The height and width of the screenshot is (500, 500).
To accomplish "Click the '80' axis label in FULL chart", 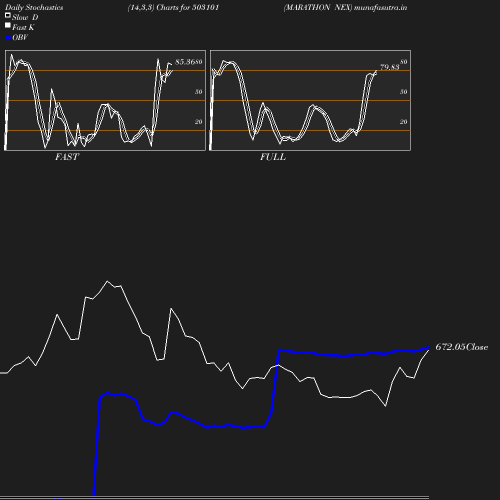I will 404,62.
